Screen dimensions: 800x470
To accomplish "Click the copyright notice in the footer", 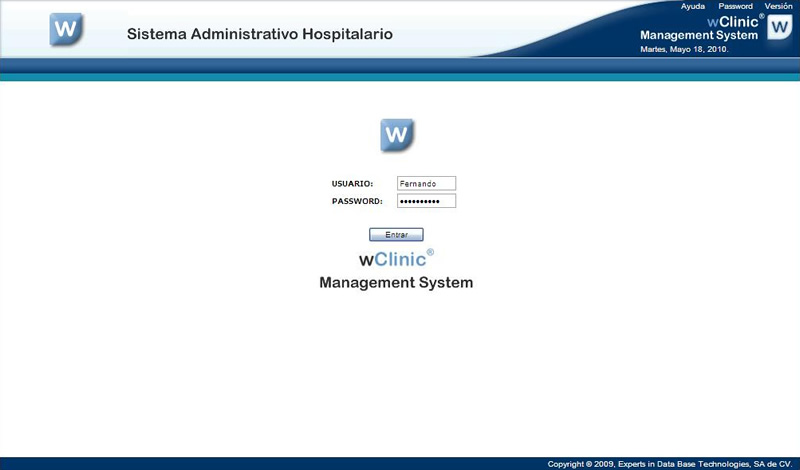I will click(x=669, y=464).
